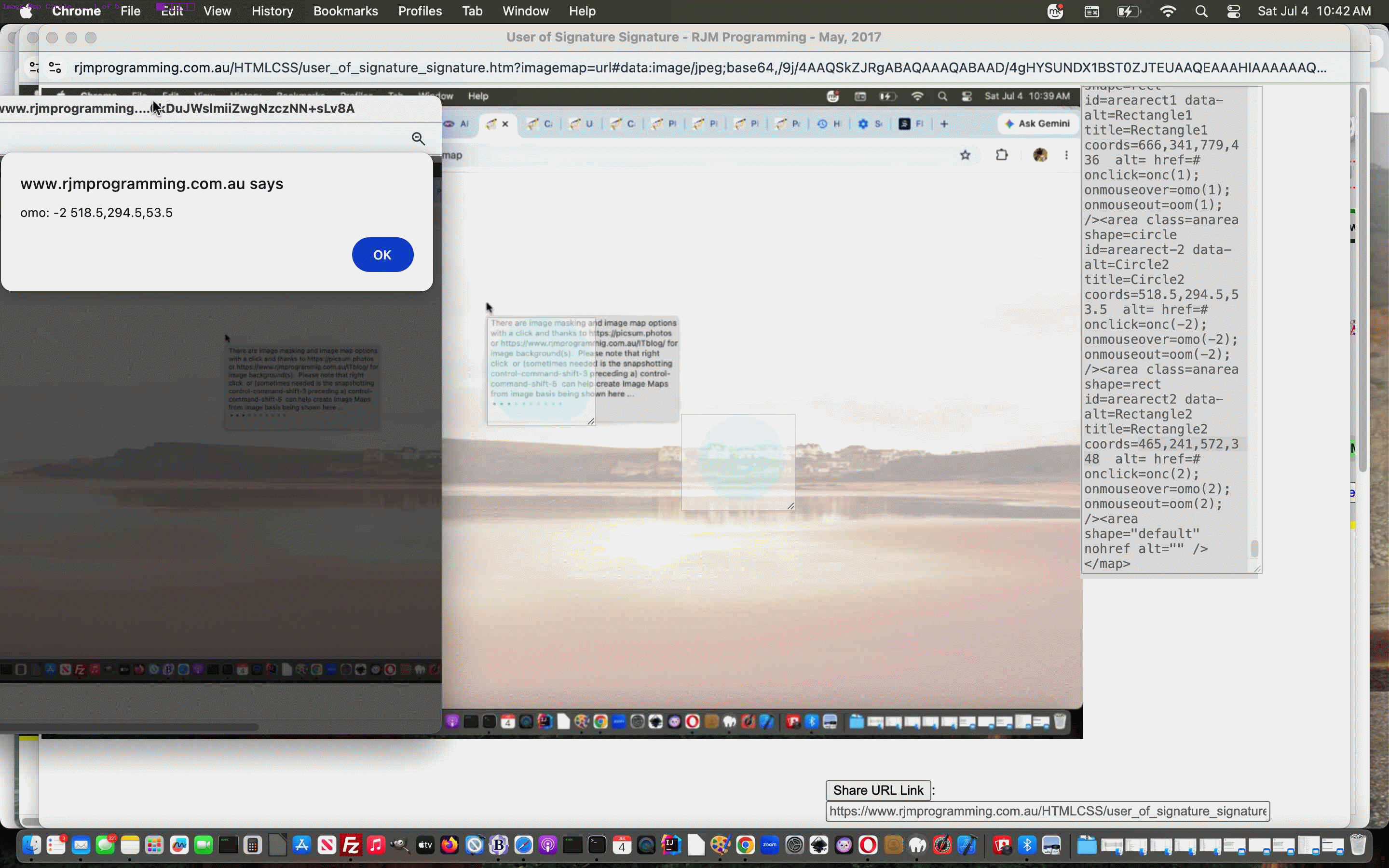Open the History menu
Viewport: 1389px width, 868px height.
coord(272,11)
